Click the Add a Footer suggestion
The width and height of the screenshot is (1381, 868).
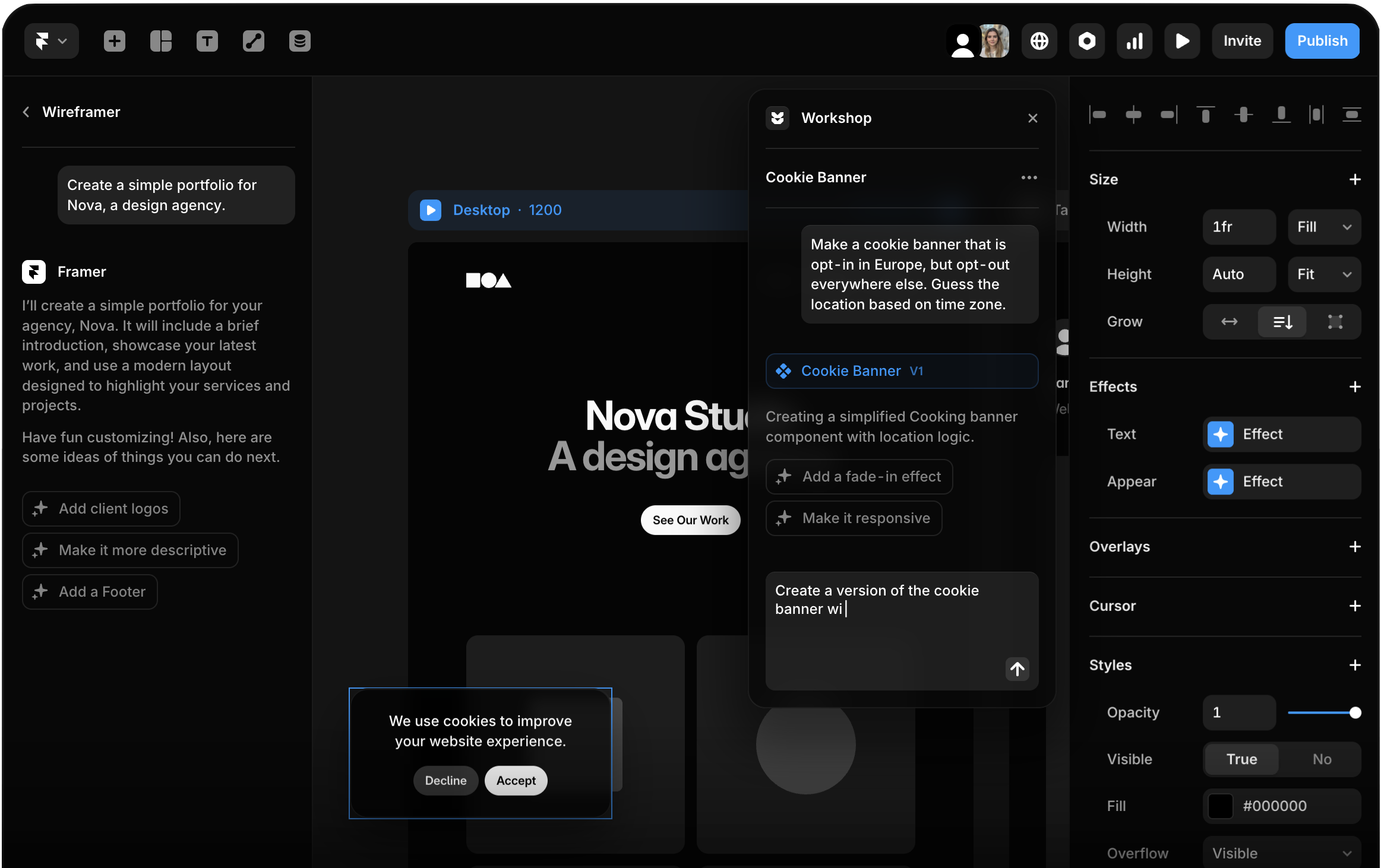point(90,591)
